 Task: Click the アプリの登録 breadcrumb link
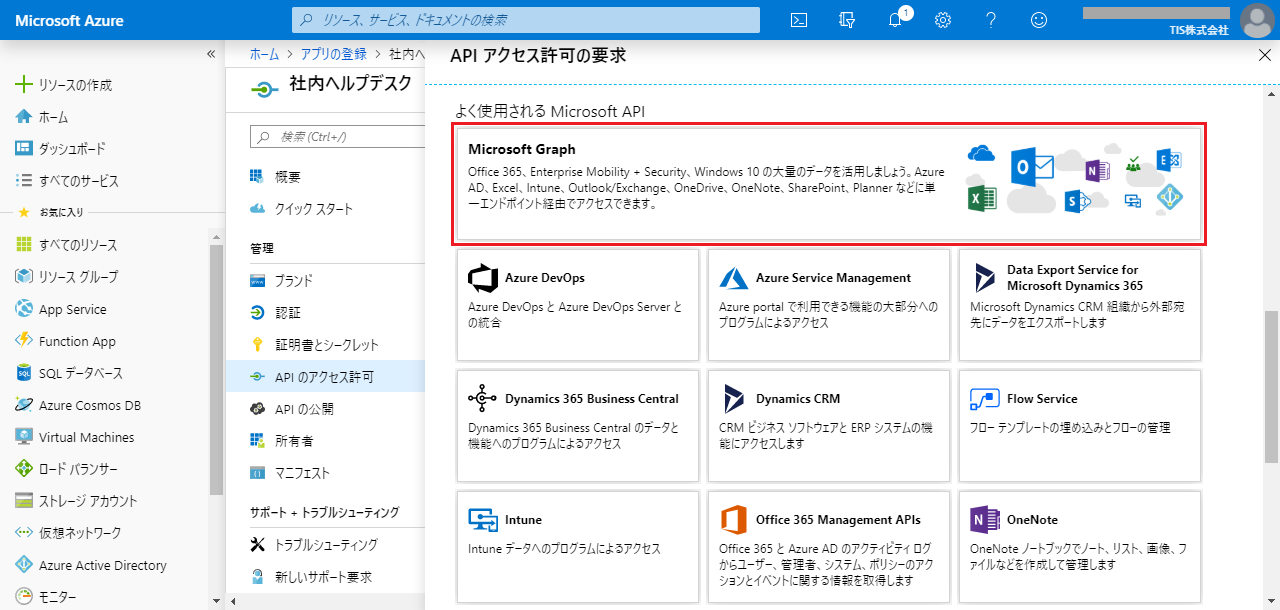pos(333,54)
